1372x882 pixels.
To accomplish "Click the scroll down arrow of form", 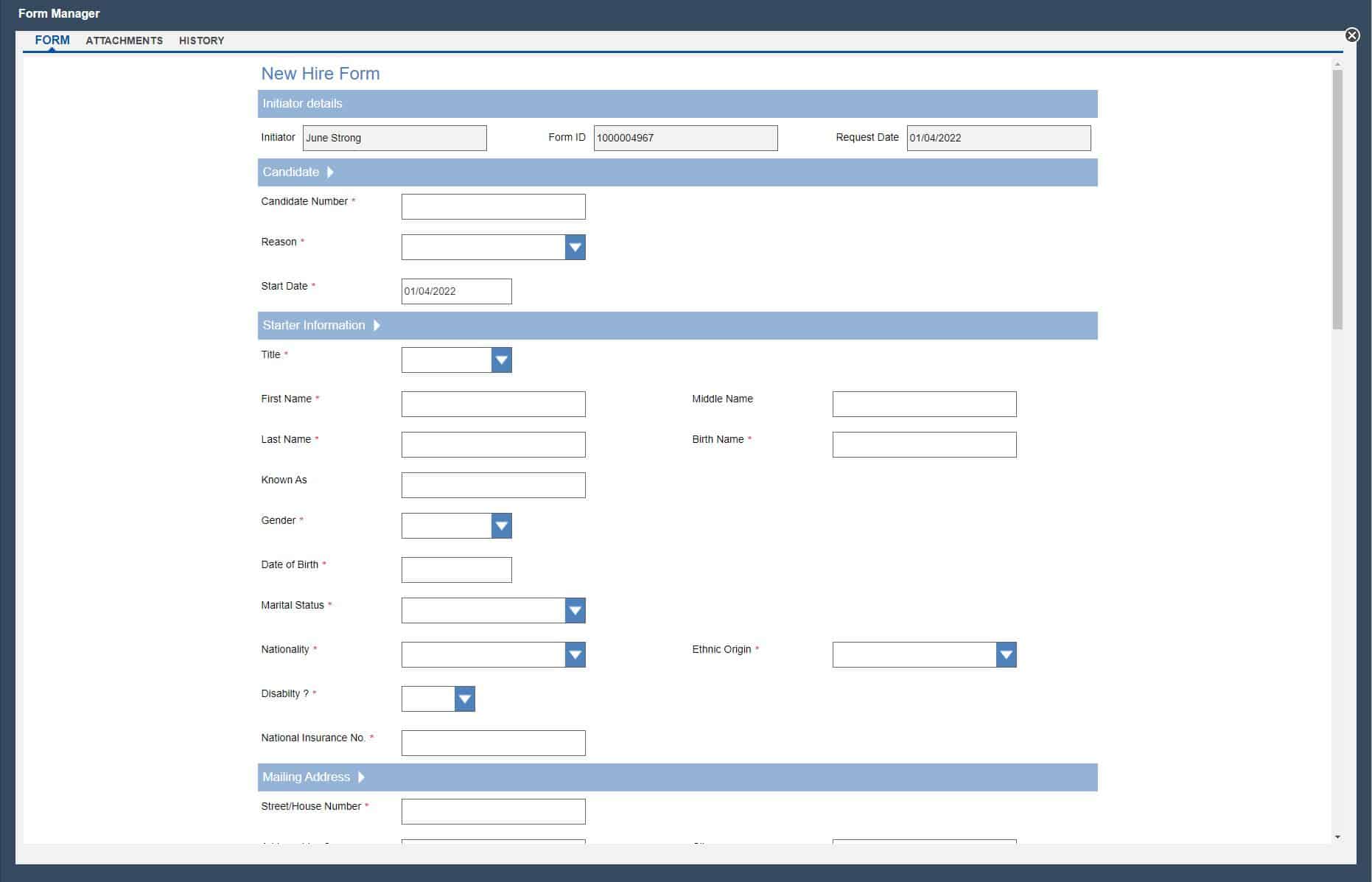I will coord(1337,837).
